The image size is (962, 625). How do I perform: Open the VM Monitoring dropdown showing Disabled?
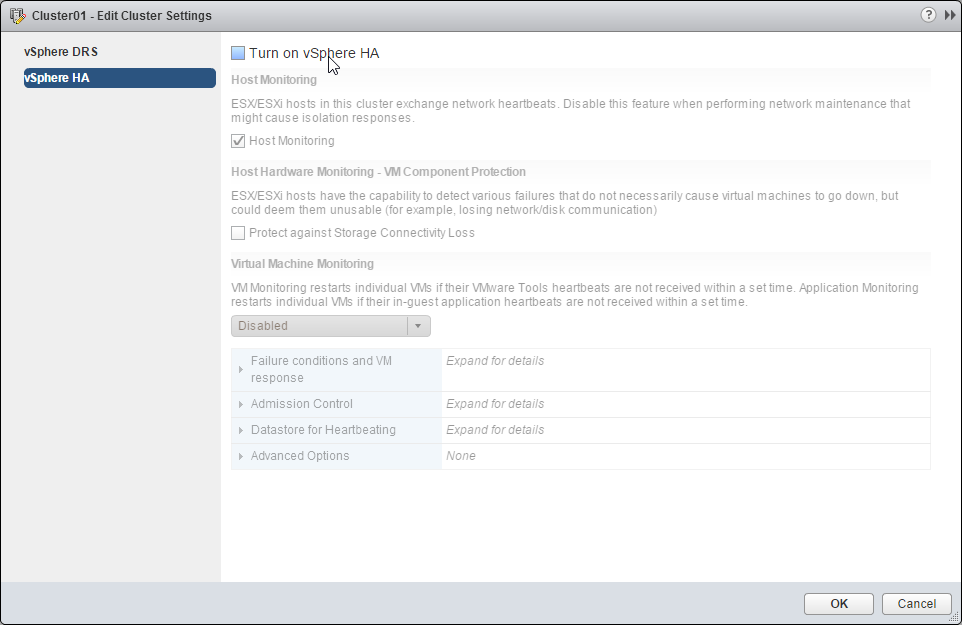pos(319,326)
